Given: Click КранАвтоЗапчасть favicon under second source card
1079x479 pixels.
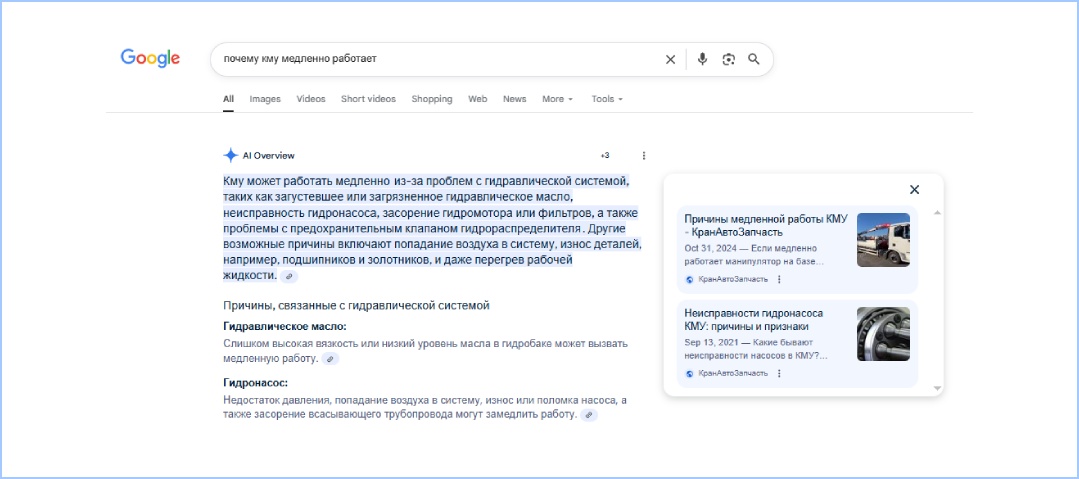Looking at the screenshot, I should (690, 374).
